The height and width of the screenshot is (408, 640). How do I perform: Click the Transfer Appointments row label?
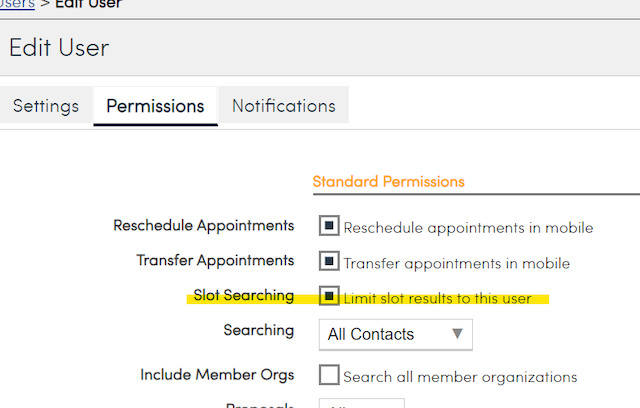click(215, 261)
